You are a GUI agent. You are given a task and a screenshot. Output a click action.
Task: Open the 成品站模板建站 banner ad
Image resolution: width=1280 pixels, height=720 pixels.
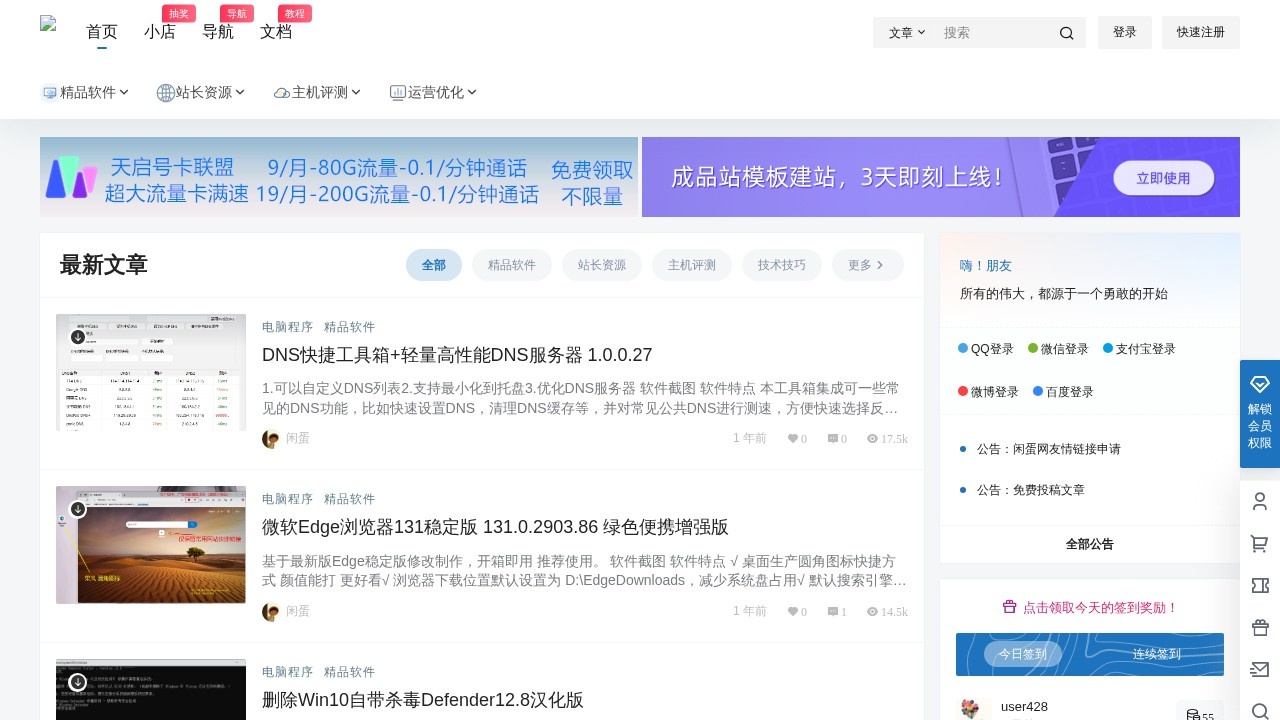tap(941, 177)
